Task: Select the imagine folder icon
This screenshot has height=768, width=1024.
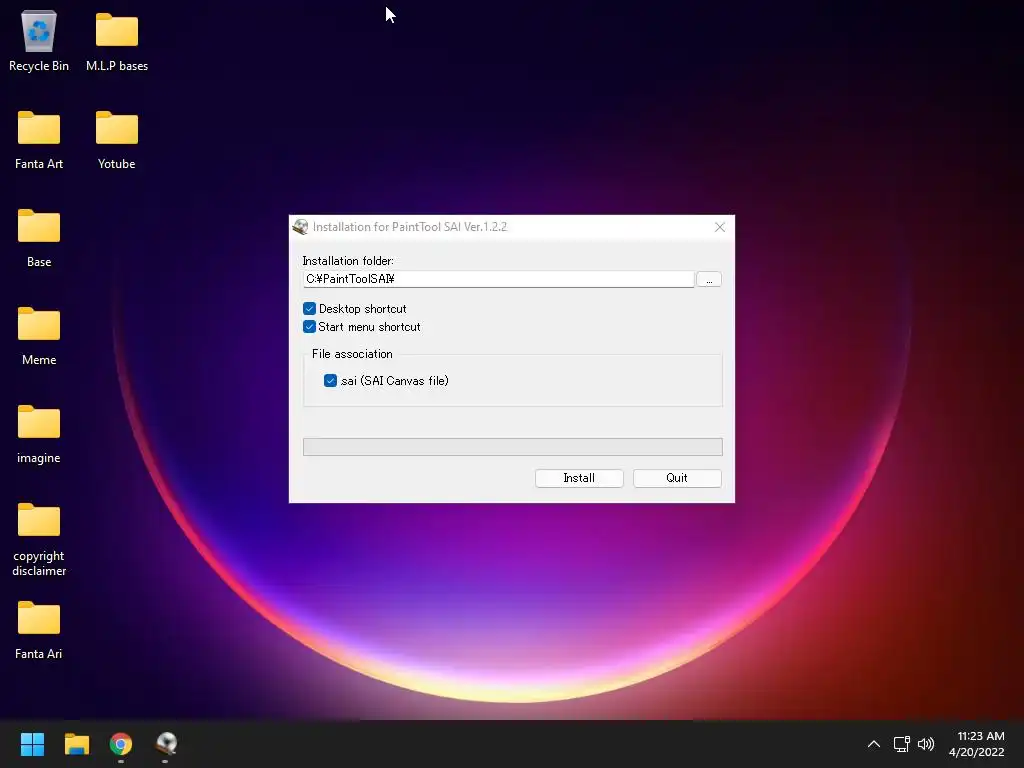Action: pos(39,432)
